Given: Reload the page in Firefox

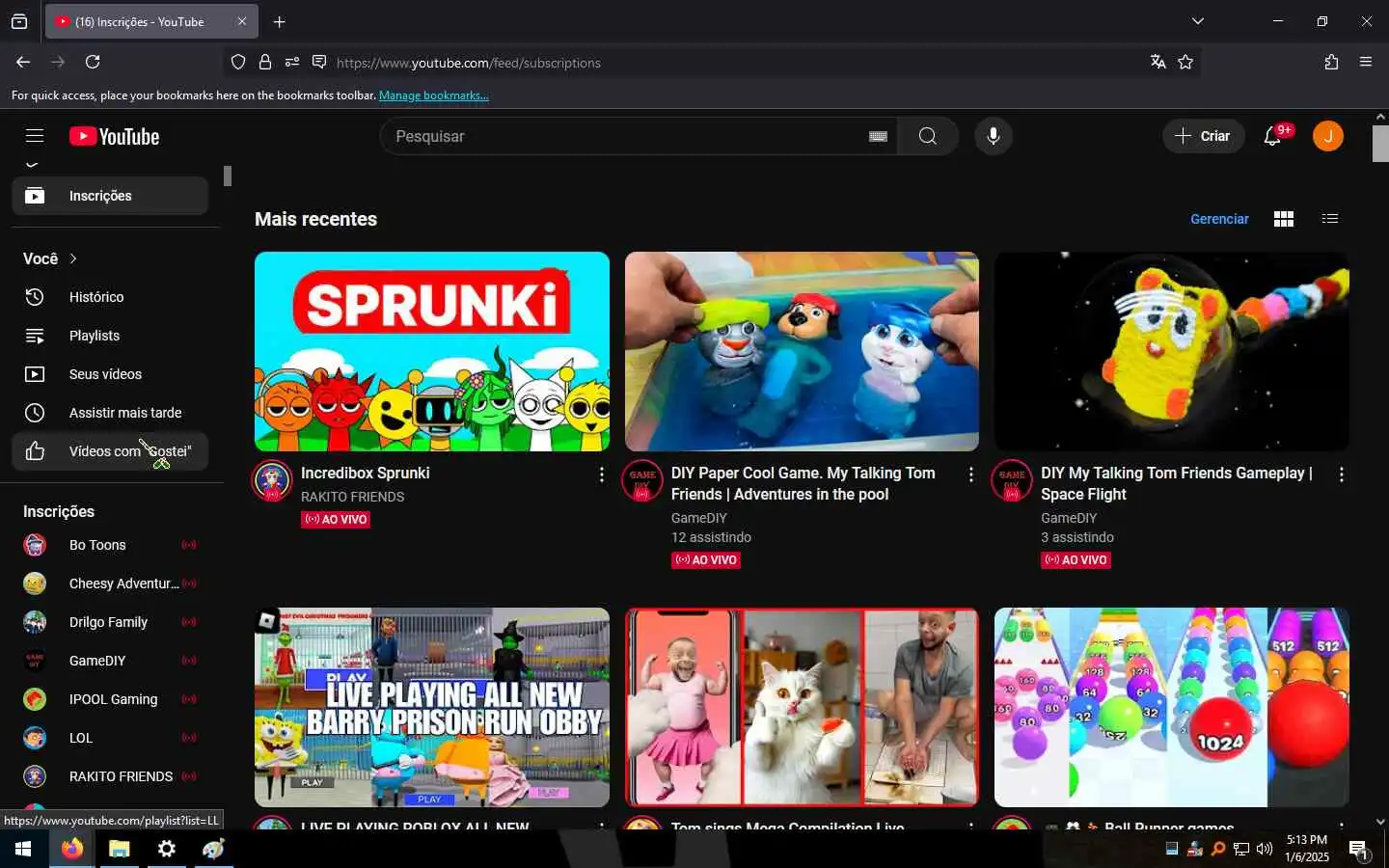Looking at the screenshot, I should pyautogui.click(x=93, y=62).
